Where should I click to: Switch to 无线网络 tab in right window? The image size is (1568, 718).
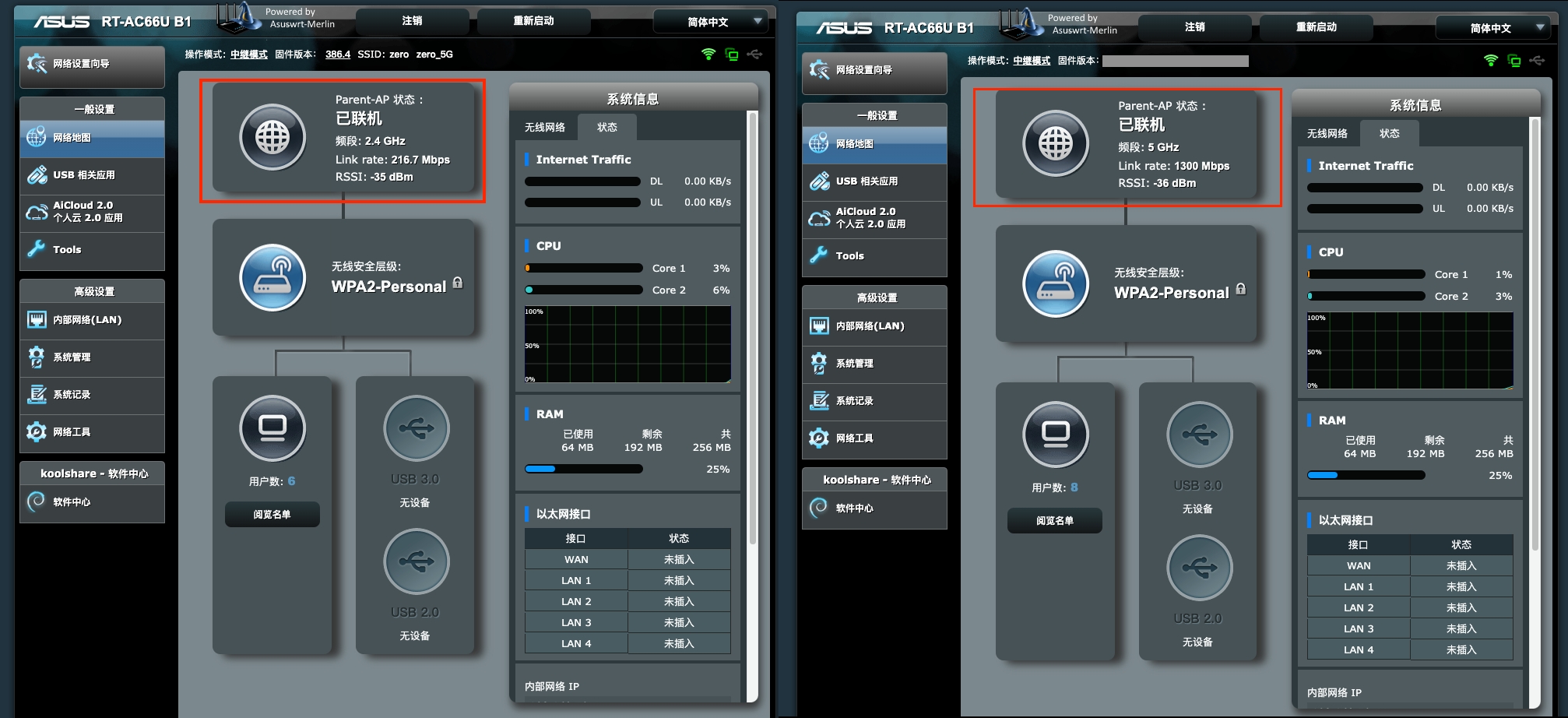pos(1327,133)
